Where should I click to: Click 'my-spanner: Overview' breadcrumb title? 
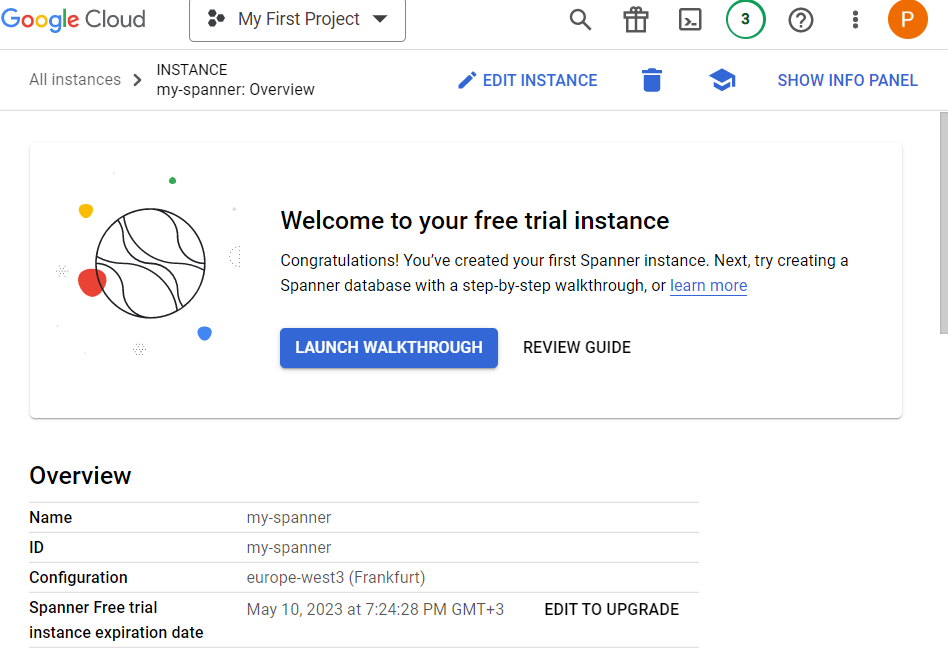tap(235, 89)
